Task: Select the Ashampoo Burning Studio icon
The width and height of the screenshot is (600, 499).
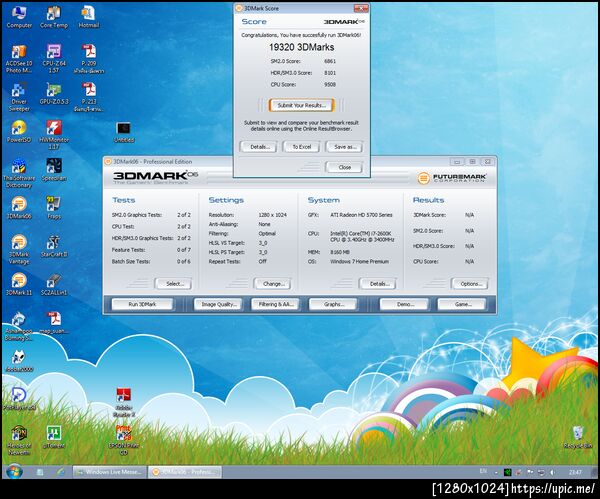Action: (x=19, y=326)
